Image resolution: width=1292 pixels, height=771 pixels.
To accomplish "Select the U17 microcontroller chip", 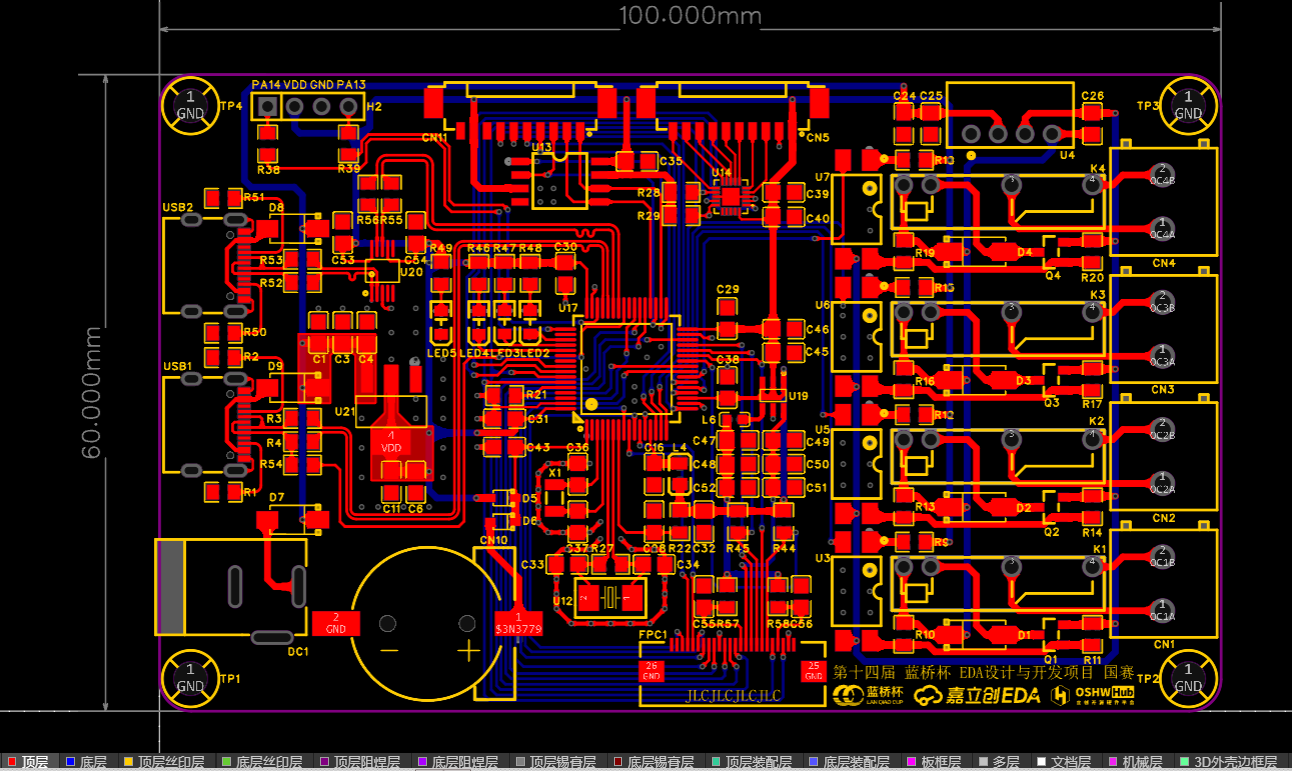I will [627, 367].
